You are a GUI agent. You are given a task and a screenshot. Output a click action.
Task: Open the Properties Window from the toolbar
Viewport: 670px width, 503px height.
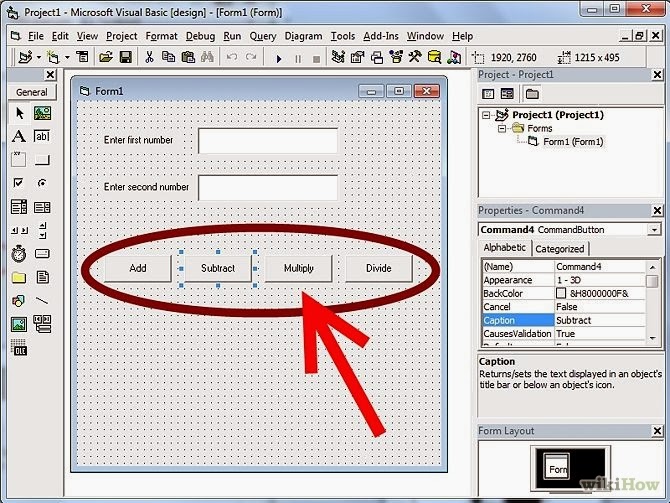[357, 57]
